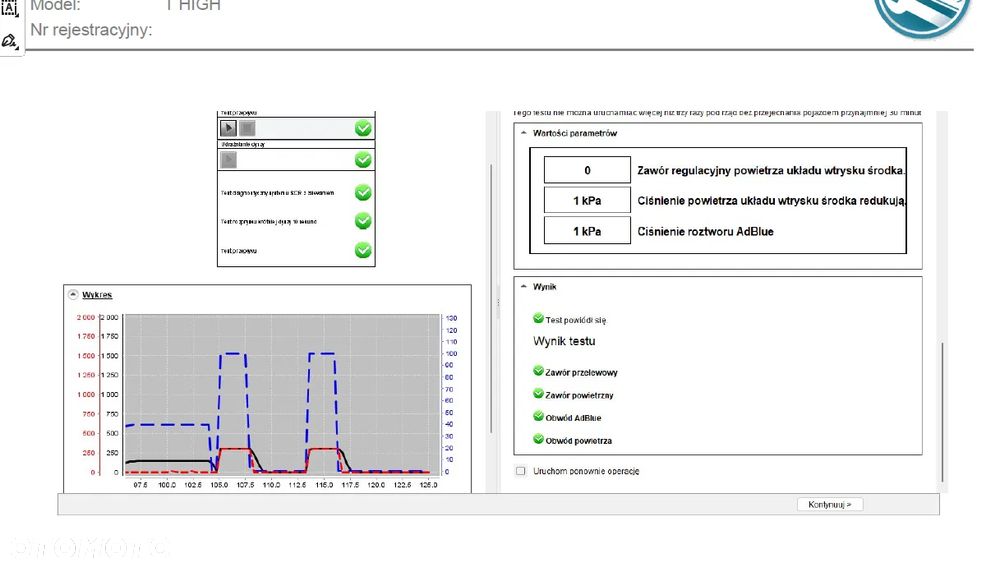Click the logo icon at top right

pyautogui.click(x=923, y=17)
